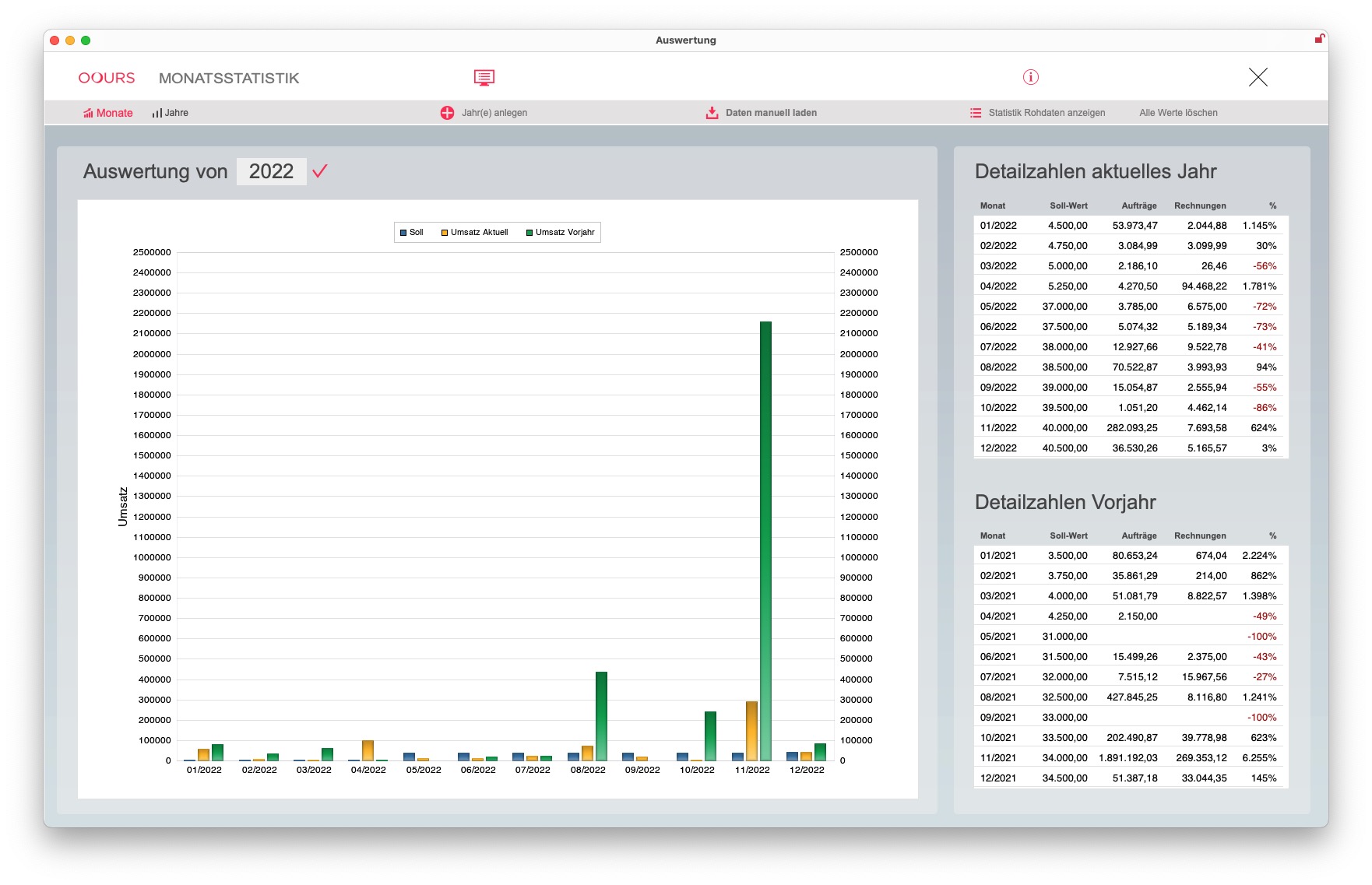This screenshot has height=885, width=1372.
Task: Click the -55% value for 09/2022
Action: [x=1265, y=388]
